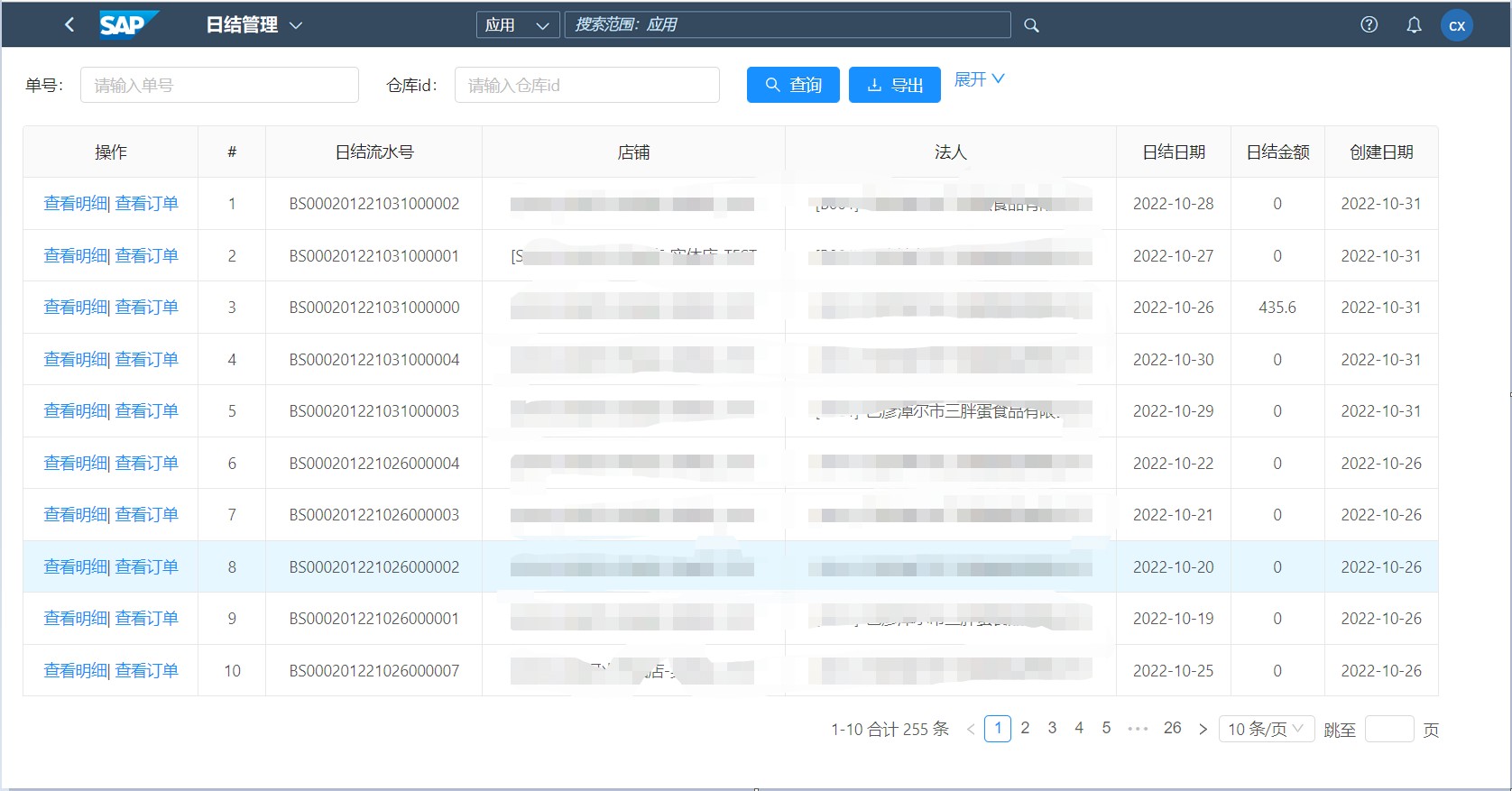Open 查看明细 for row 10
Screen dimensions: 1512x791
76,671
